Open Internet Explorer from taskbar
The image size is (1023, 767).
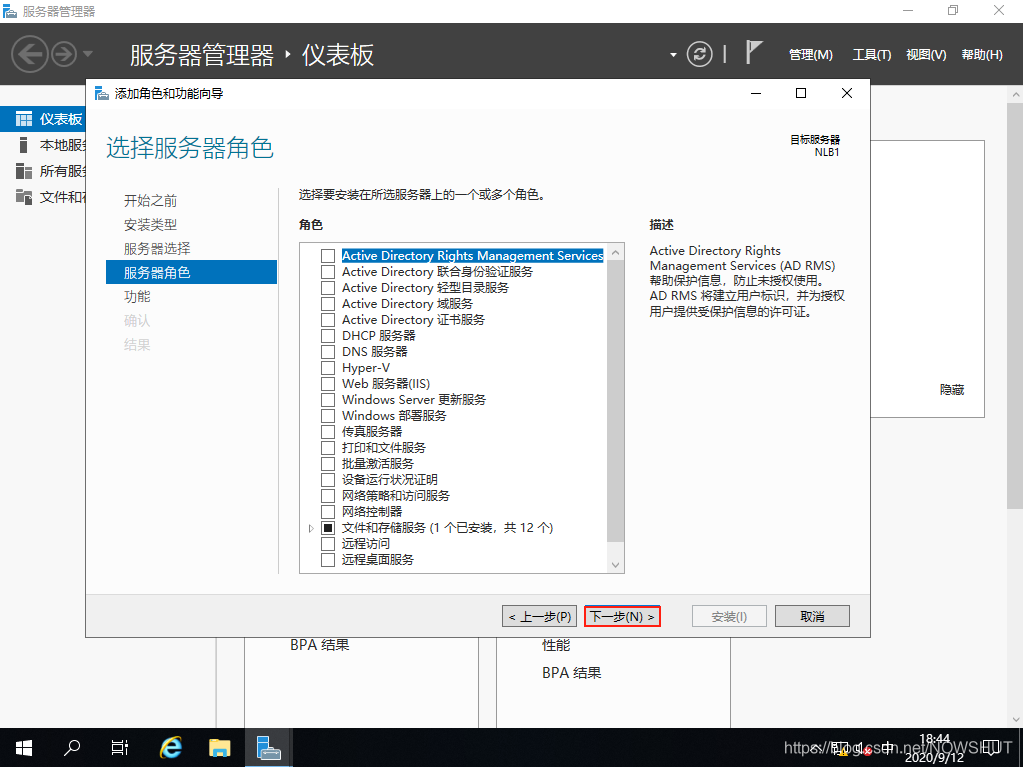pos(171,747)
